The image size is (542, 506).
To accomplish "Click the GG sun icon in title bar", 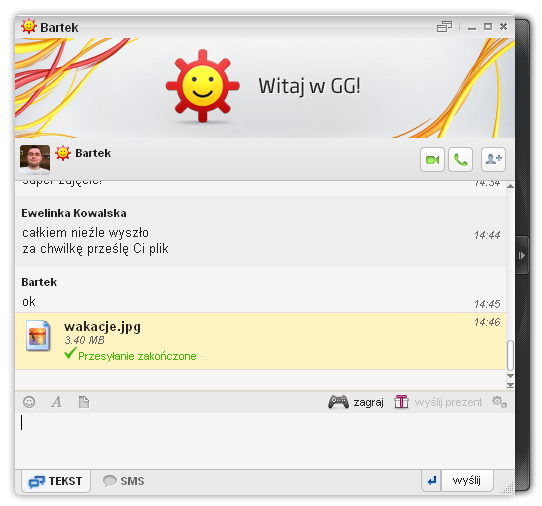I will [x=29, y=26].
